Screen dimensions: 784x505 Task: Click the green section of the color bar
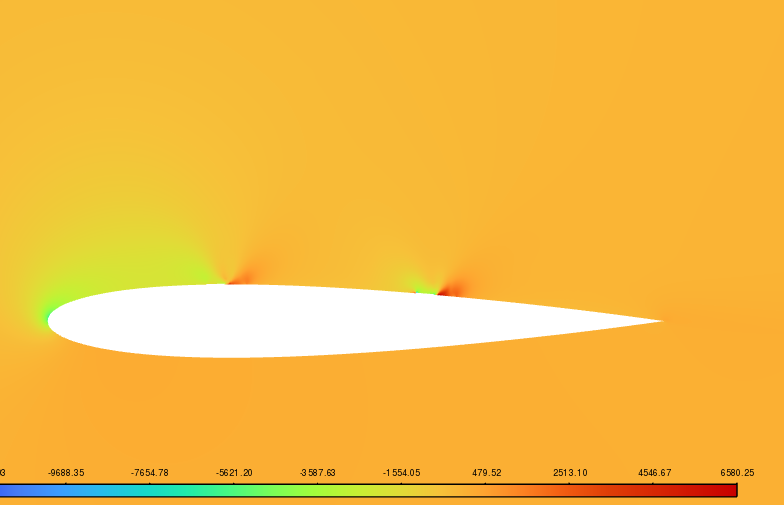coord(250,490)
